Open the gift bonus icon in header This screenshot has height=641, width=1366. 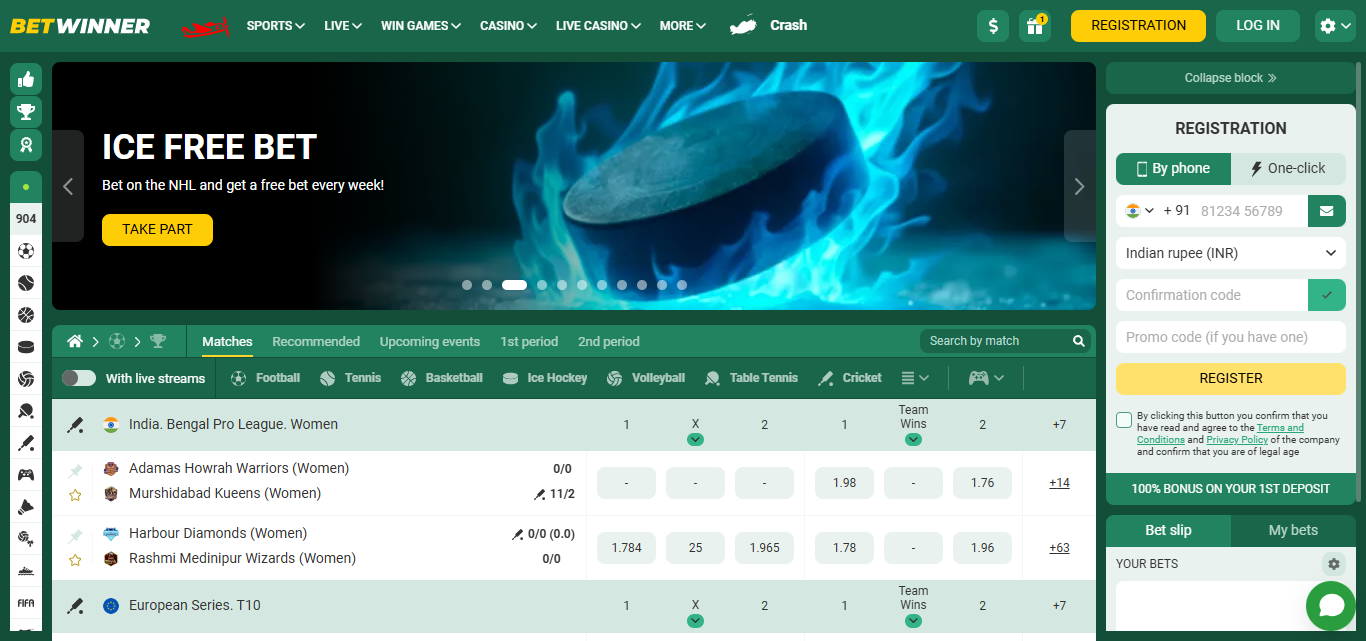point(1035,26)
